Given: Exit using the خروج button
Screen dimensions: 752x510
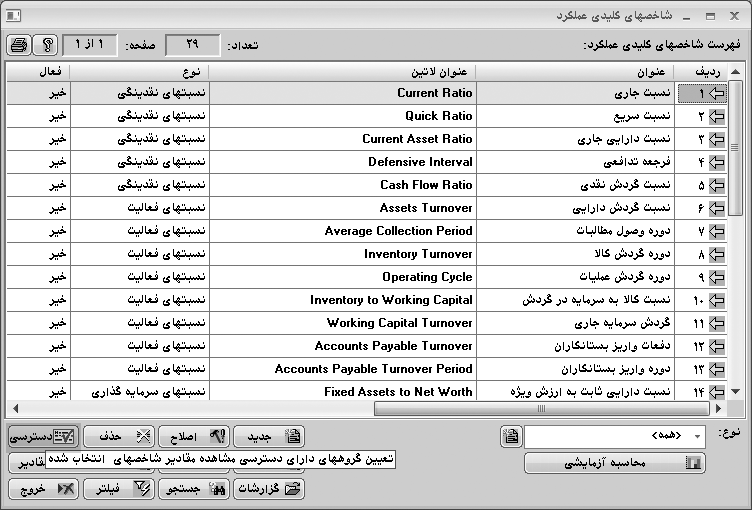Looking at the screenshot, I should [x=43, y=489].
